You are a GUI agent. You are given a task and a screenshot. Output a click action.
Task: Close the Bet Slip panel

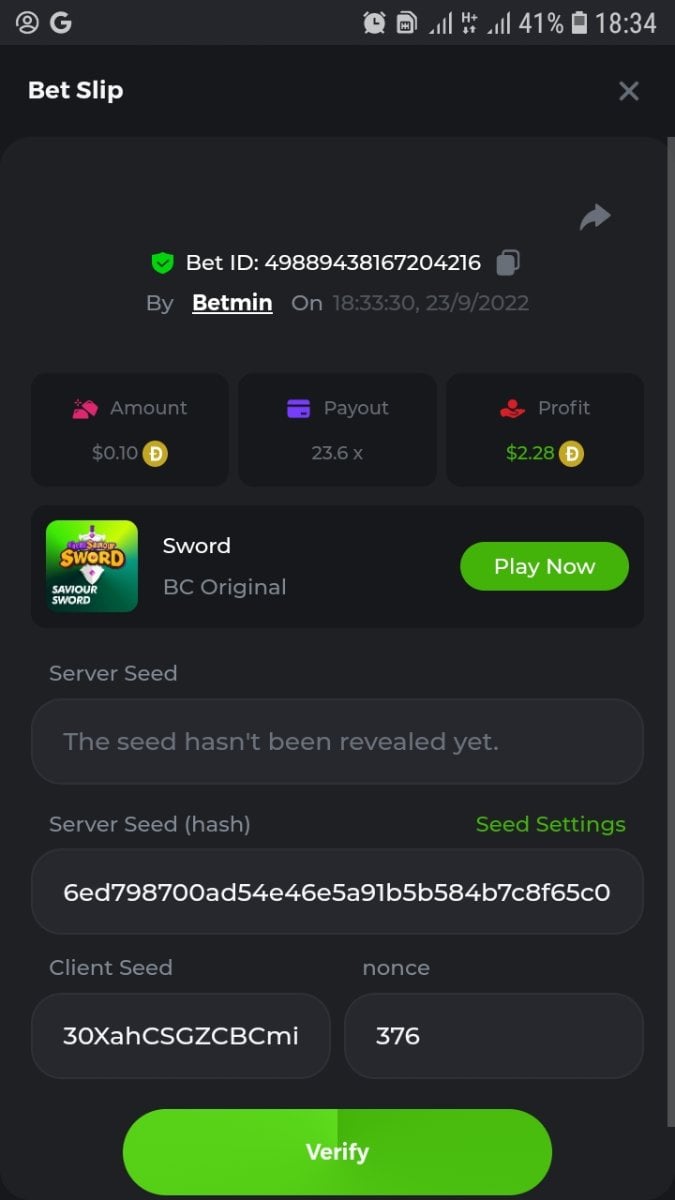[629, 91]
